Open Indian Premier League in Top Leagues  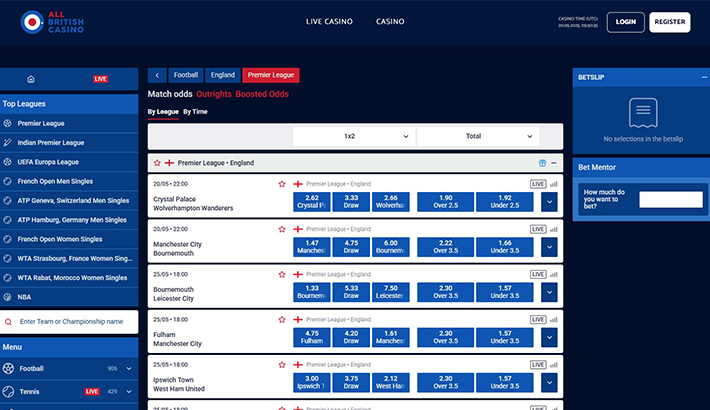pos(69,143)
